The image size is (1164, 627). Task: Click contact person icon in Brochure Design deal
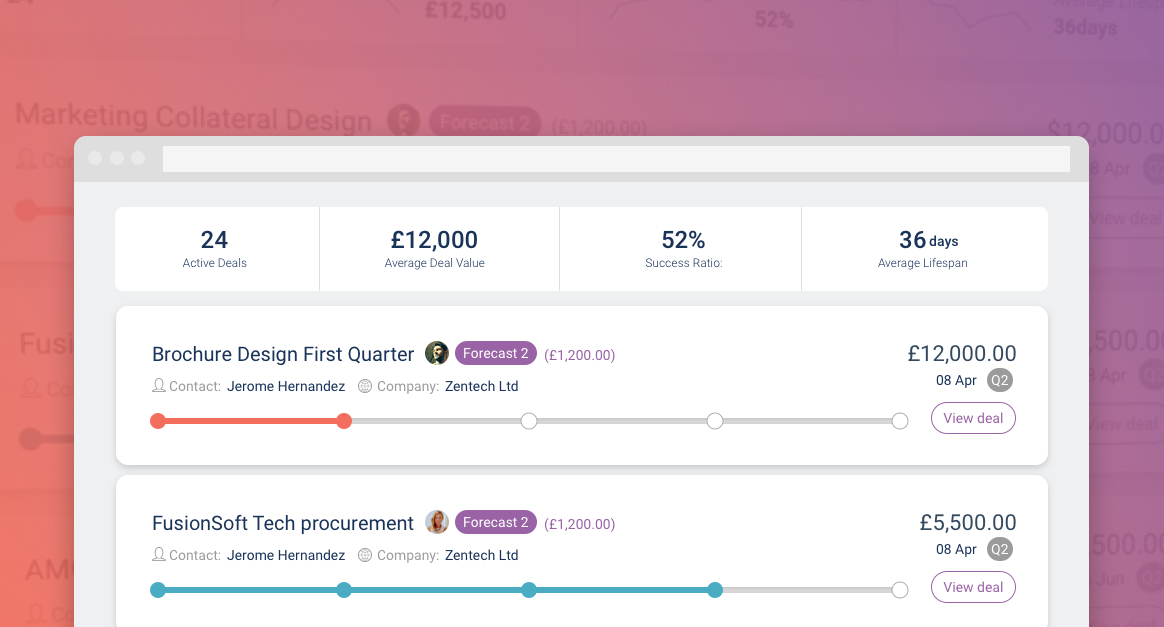coord(159,386)
